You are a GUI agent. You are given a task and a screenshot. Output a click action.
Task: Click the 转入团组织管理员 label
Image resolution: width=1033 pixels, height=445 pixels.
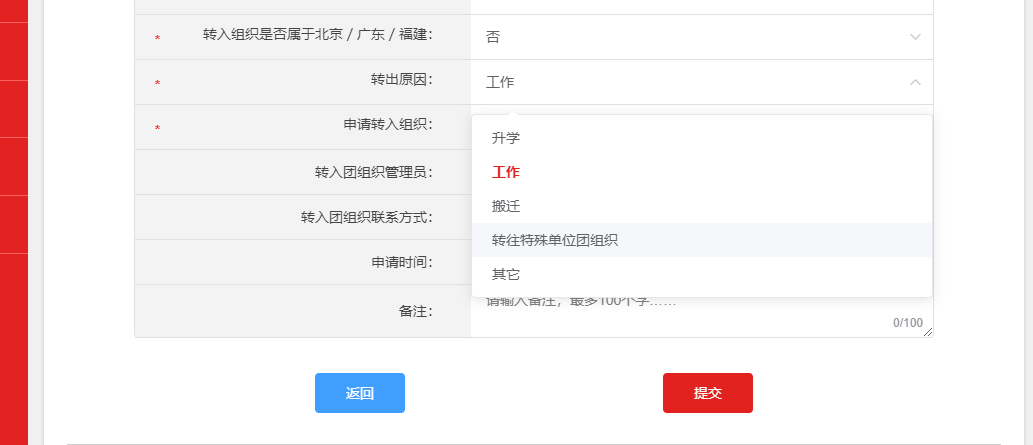pyautogui.click(x=373, y=172)
